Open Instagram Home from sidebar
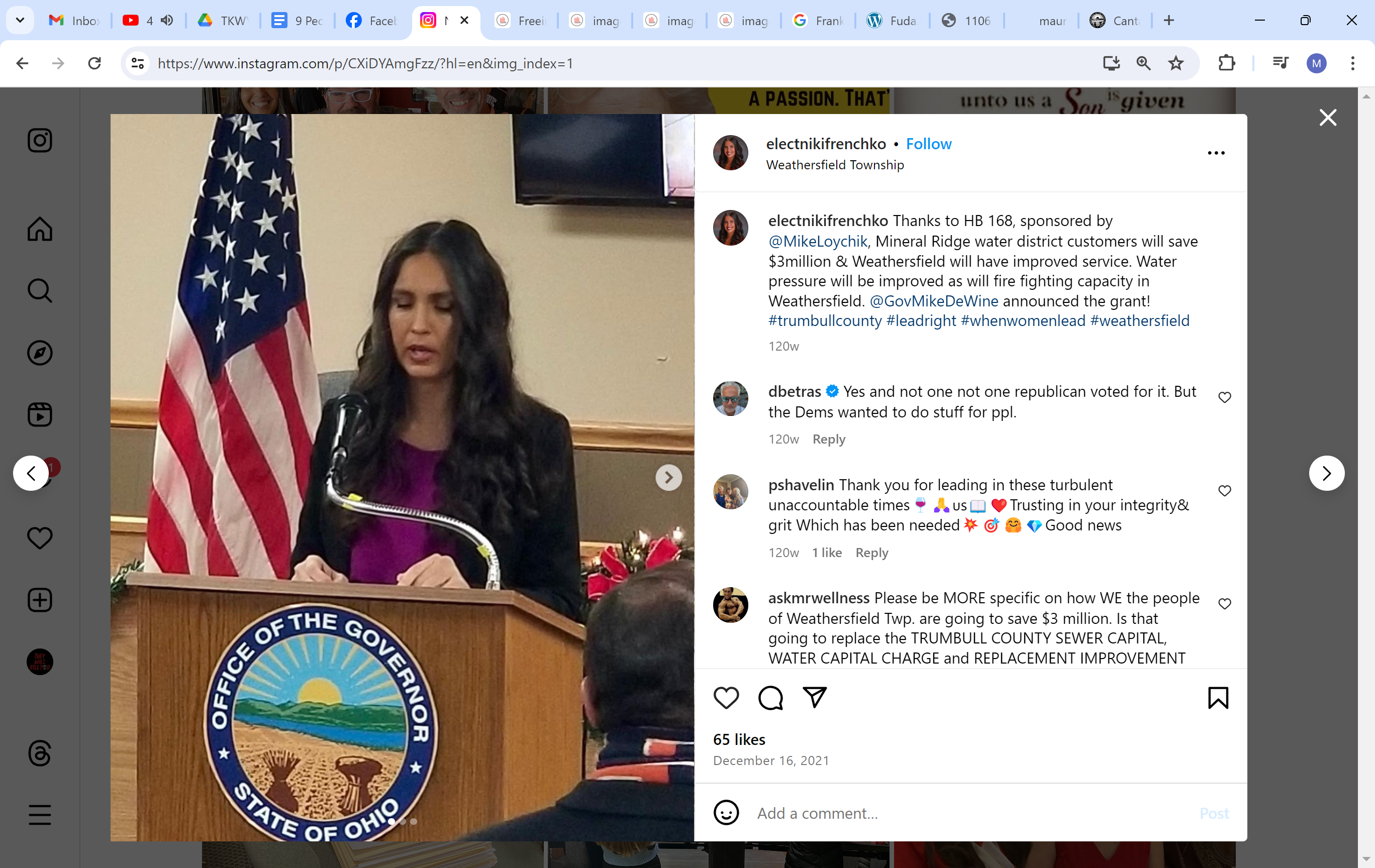Viewport: 1375px width, 868px height. coord(39,229)
